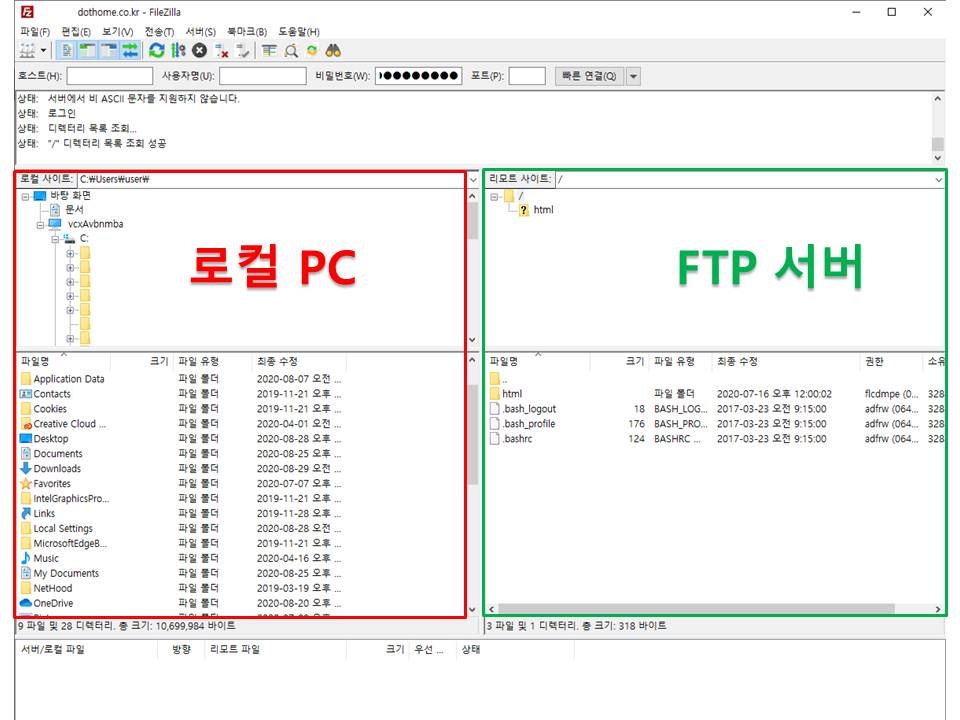Select the My Documents folder icon
This screenshot has height=720, width=960.
[x=26, y=574]
